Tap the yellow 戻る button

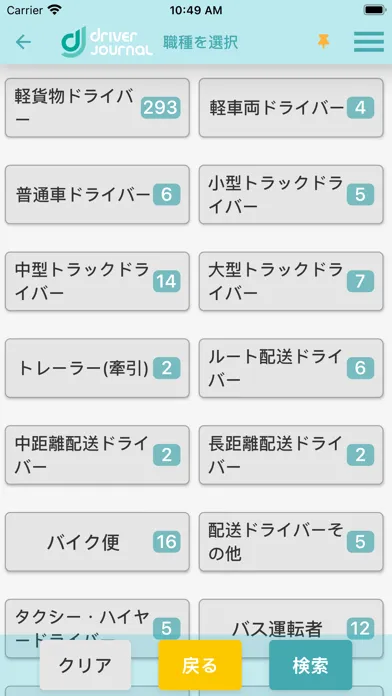(x=200, y=665)
